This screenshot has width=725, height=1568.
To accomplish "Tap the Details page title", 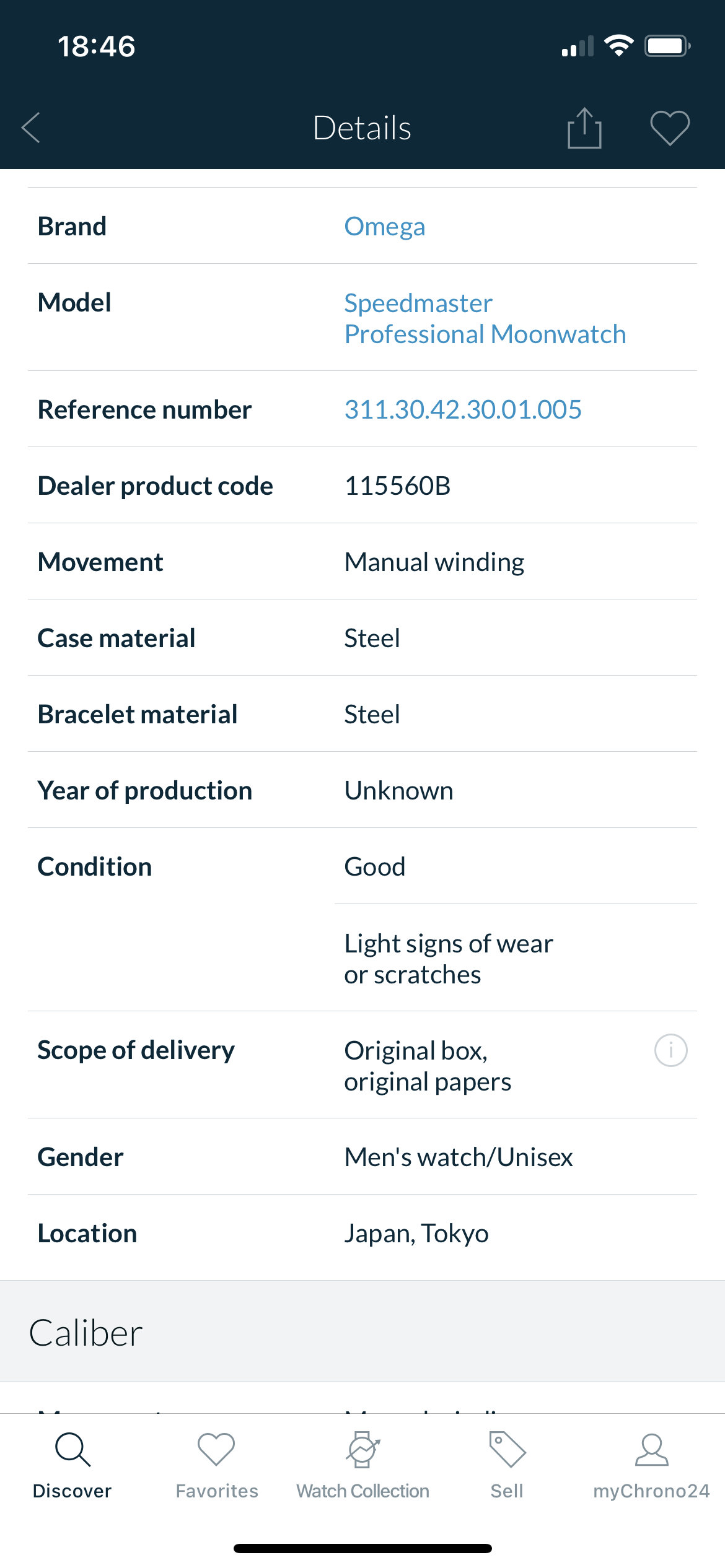I will tap(362, 128).
